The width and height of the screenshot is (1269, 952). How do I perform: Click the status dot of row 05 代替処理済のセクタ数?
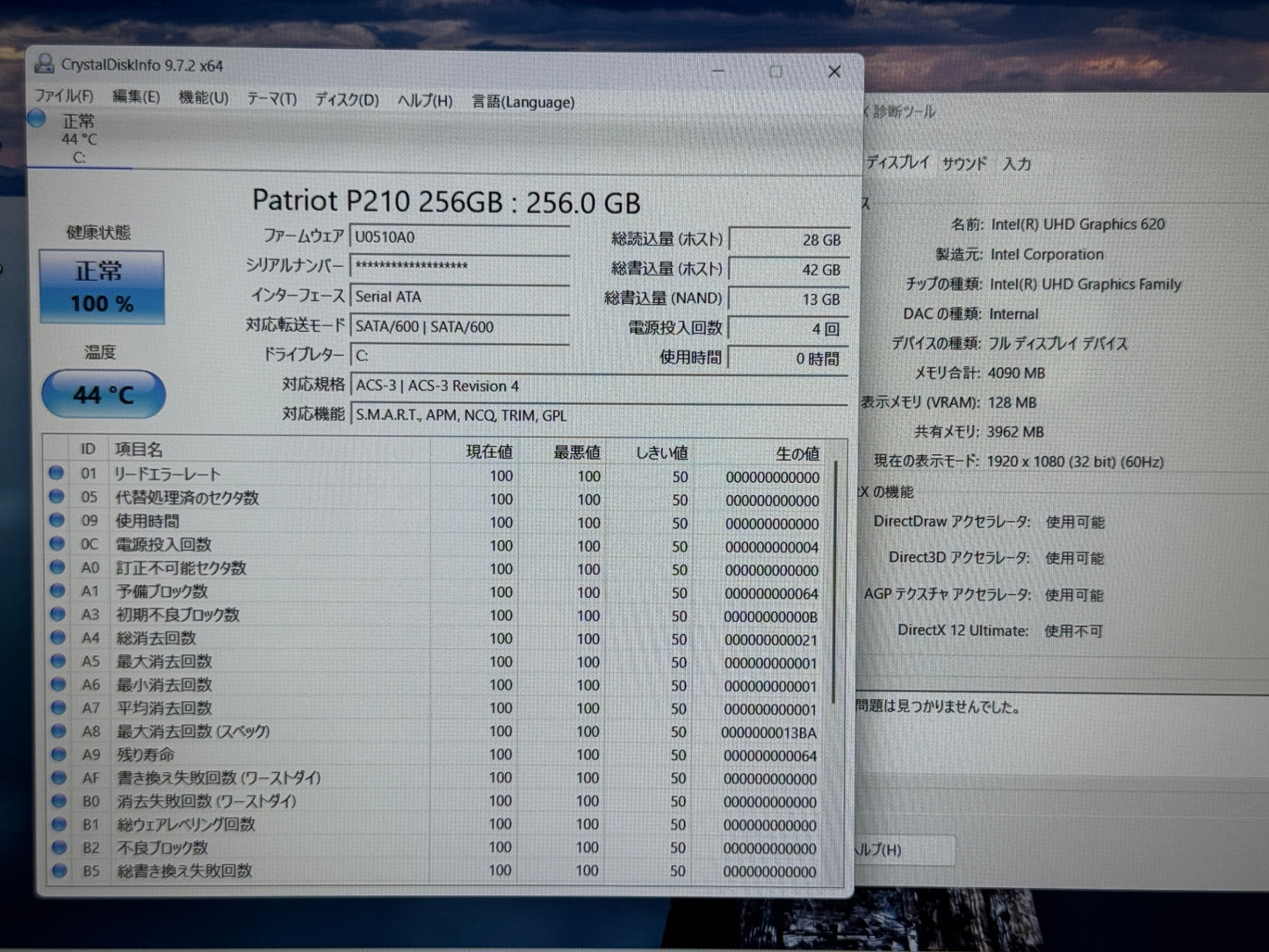pos(57,496)
